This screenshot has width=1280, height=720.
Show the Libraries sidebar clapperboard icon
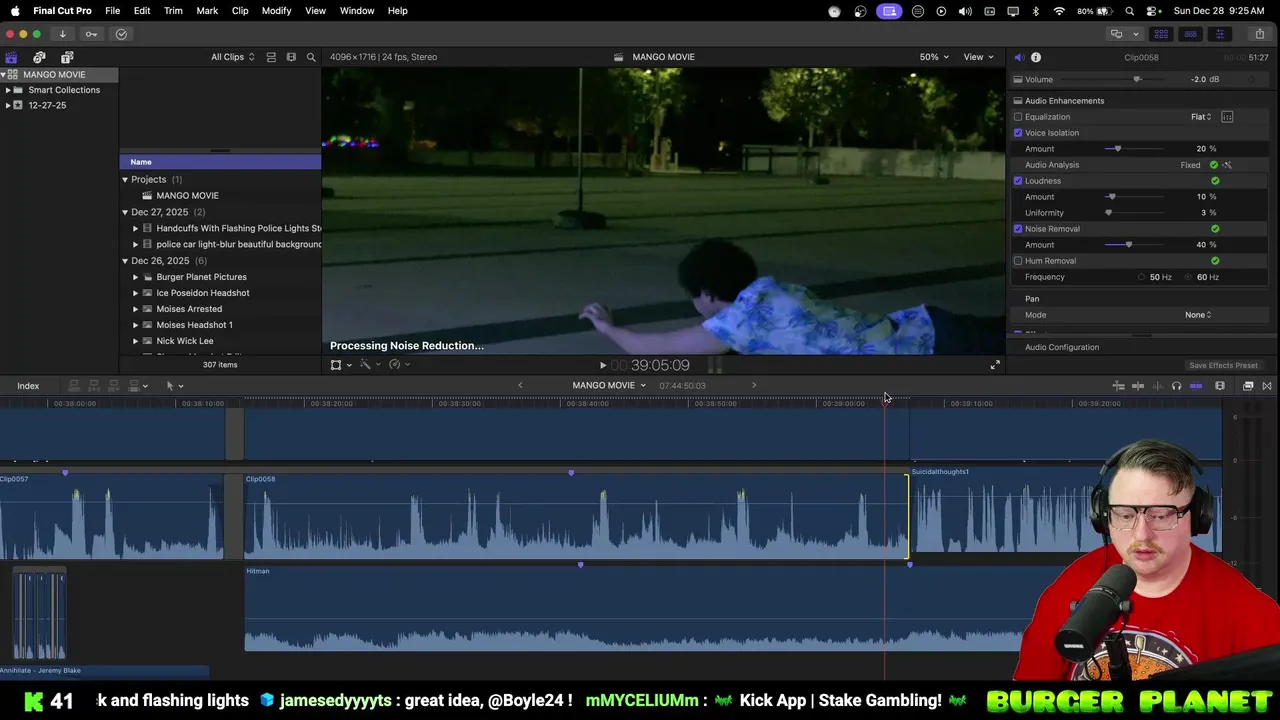click(x=11, y=57)
